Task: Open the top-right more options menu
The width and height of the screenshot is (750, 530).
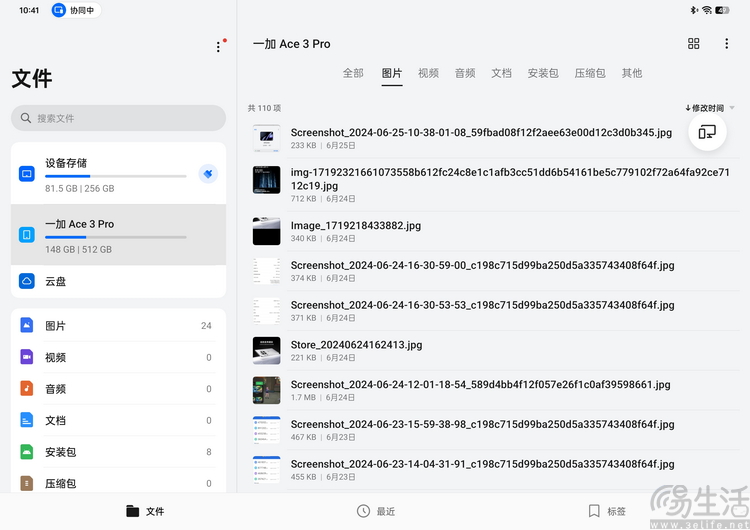Action: click(x=727, y=44)
